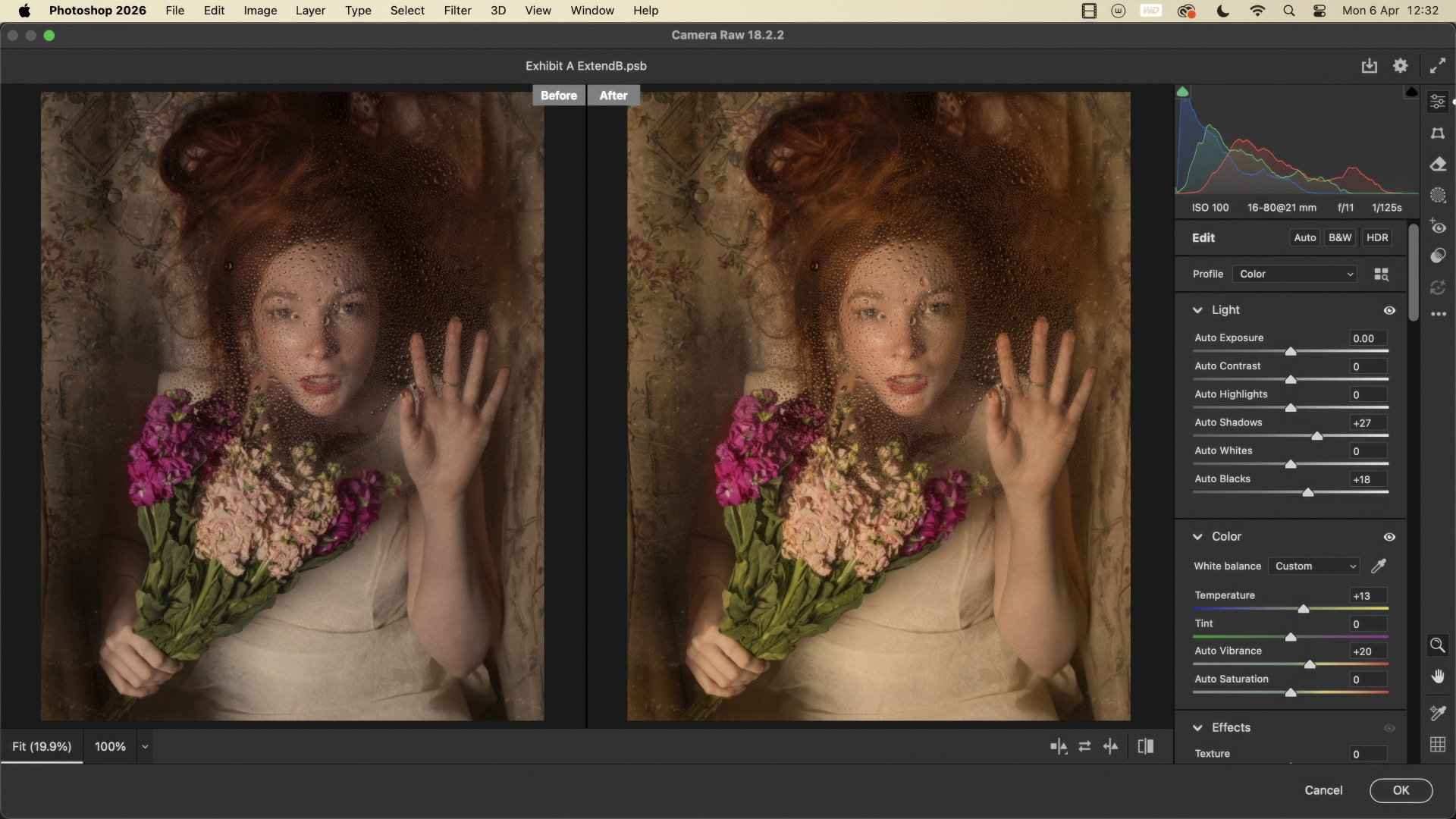
Task: Open the Layer menu
Action: [310, 11]
